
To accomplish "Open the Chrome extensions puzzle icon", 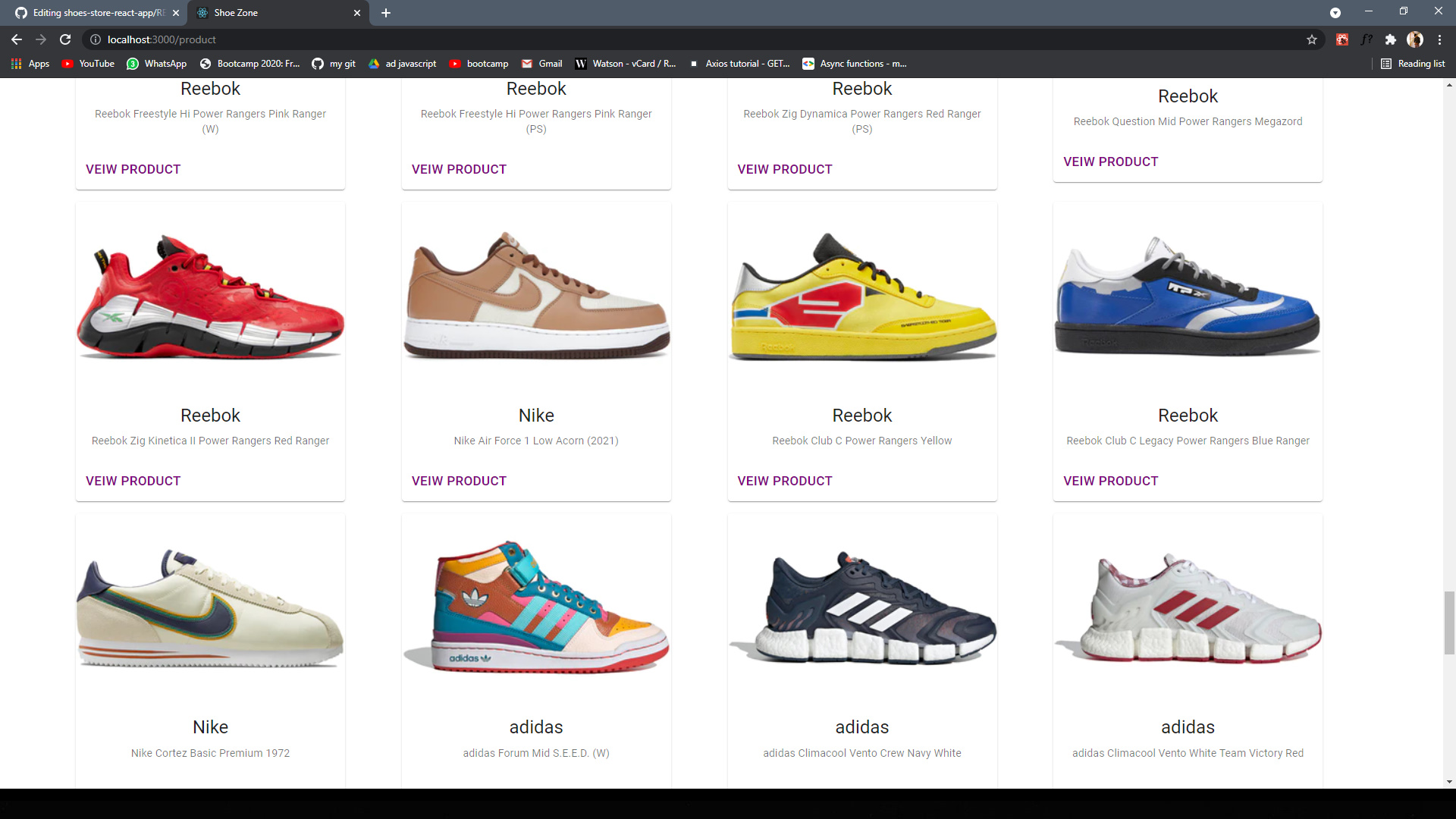I will (x=1392, y=39).
